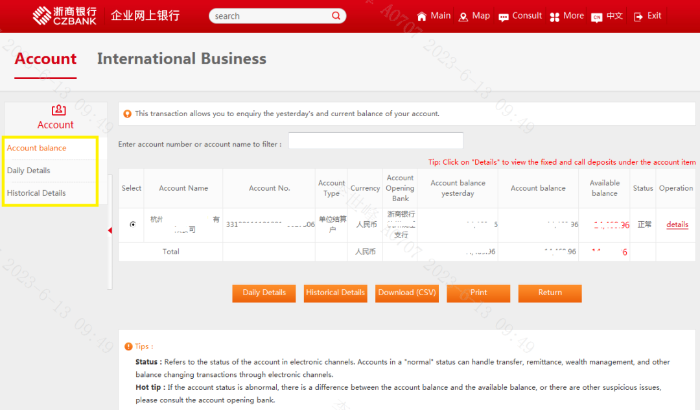Click the CZBANK logo
This screenshot has width=700, height=410.
click(x=65, y=16)
